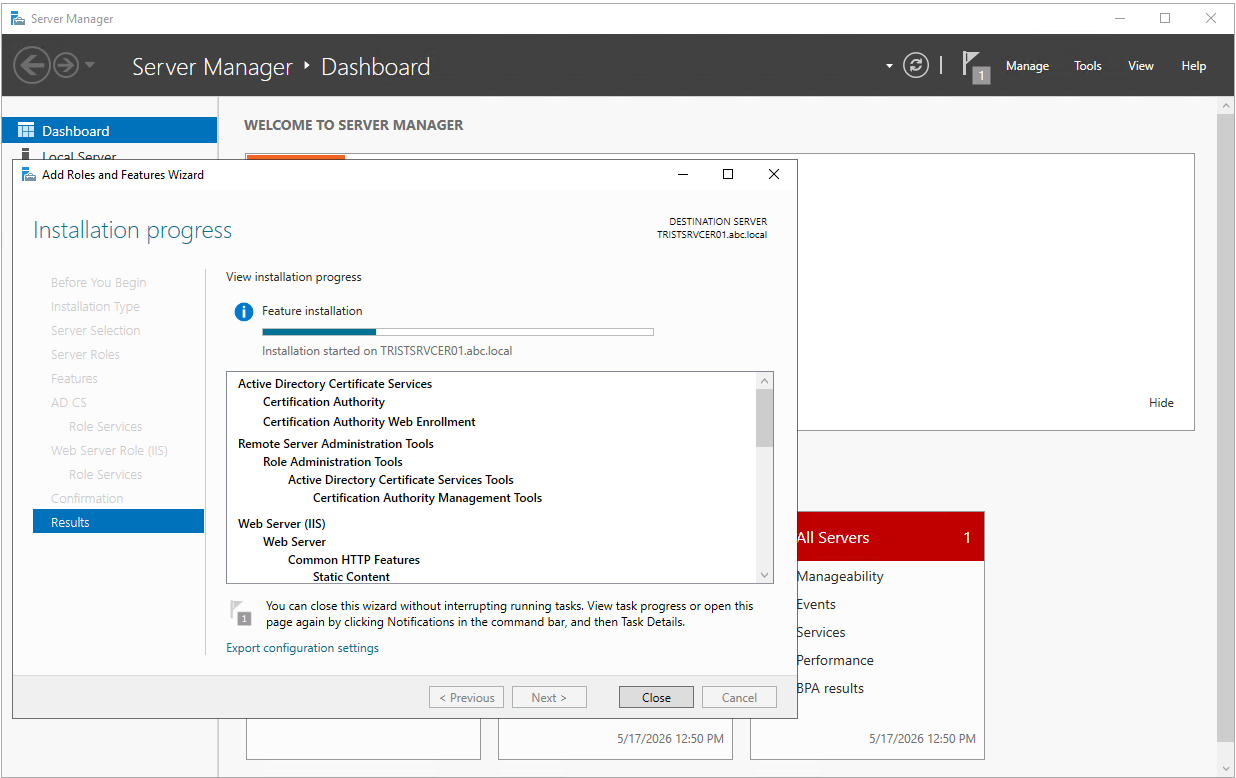1236x778 pixels.
Task: Select Features wizard step
Action: [74, 378]
